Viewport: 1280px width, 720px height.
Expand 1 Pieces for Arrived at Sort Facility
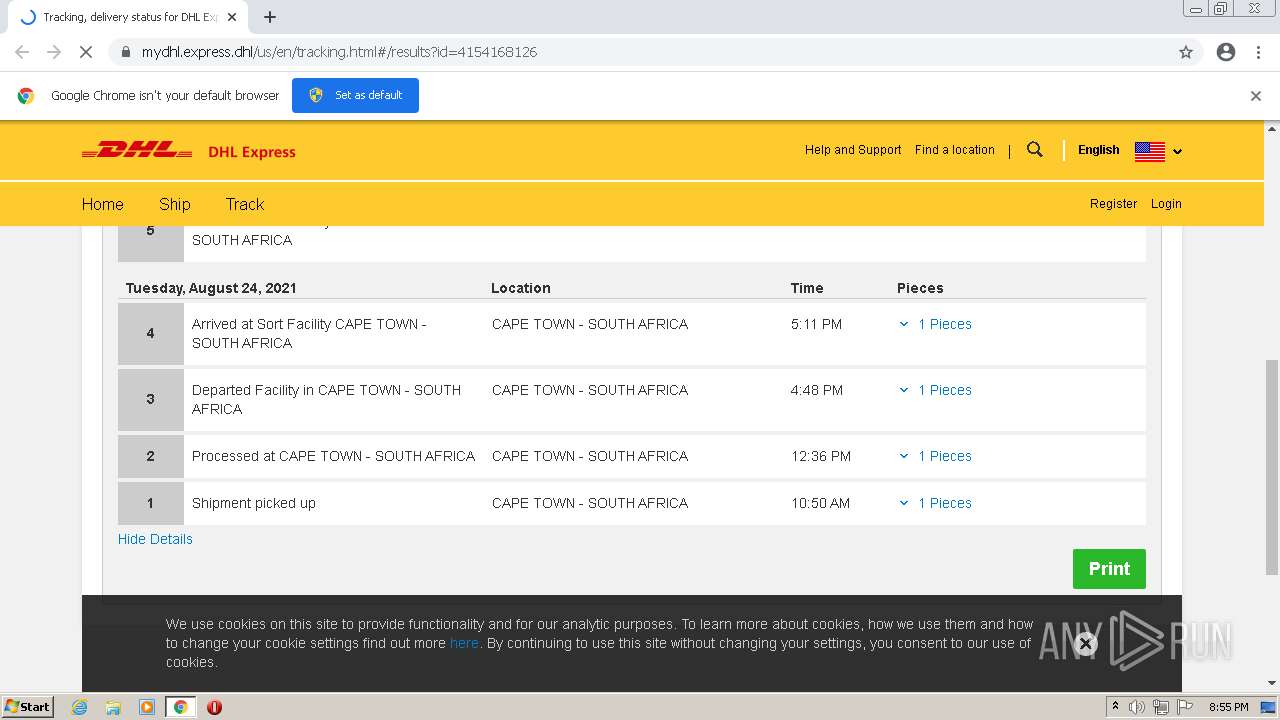[x=936, y=324]
